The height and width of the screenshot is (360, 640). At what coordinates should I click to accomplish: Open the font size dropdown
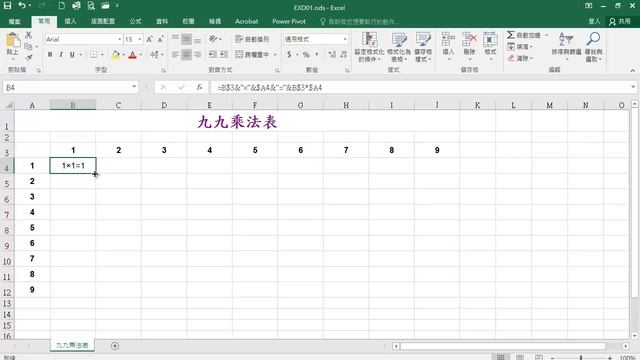(140, 39)
